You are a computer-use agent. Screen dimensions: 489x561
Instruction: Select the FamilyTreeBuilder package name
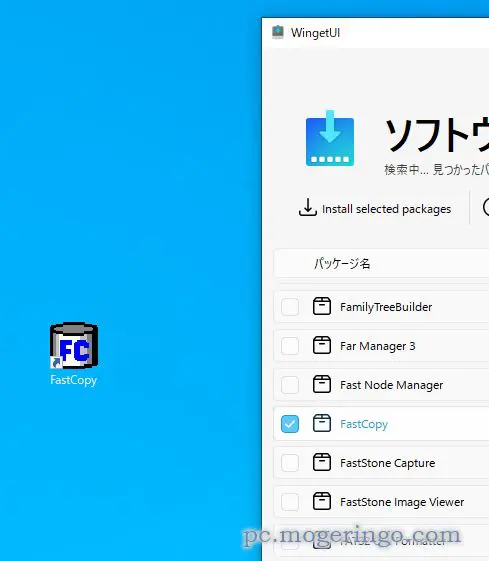click(x=386, y=307)
